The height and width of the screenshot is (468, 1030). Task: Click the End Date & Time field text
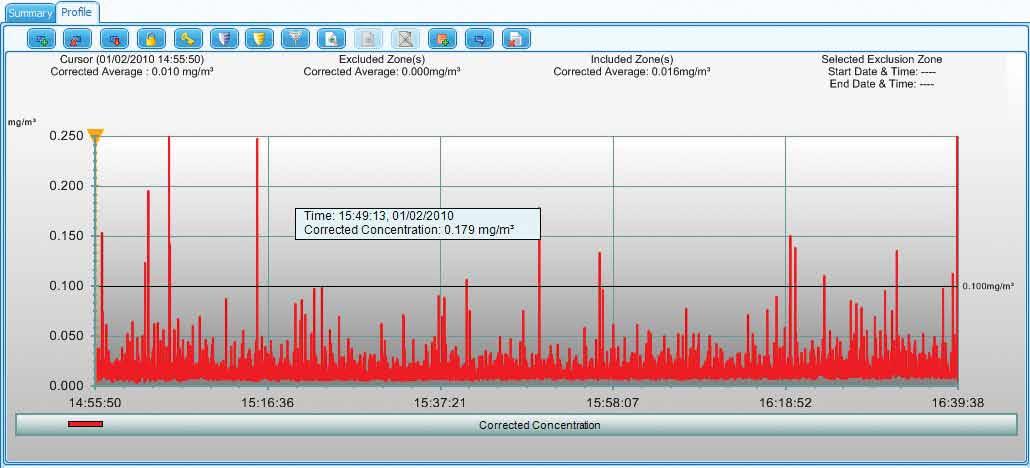(882, 83)
